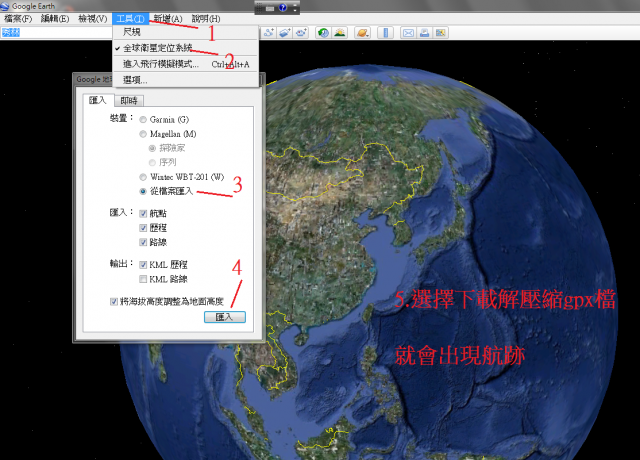Image resolution: width=640 pixels, height=460 pixels.
Task: Select the Garmin (G) device radio
Action: coord(143,120)
